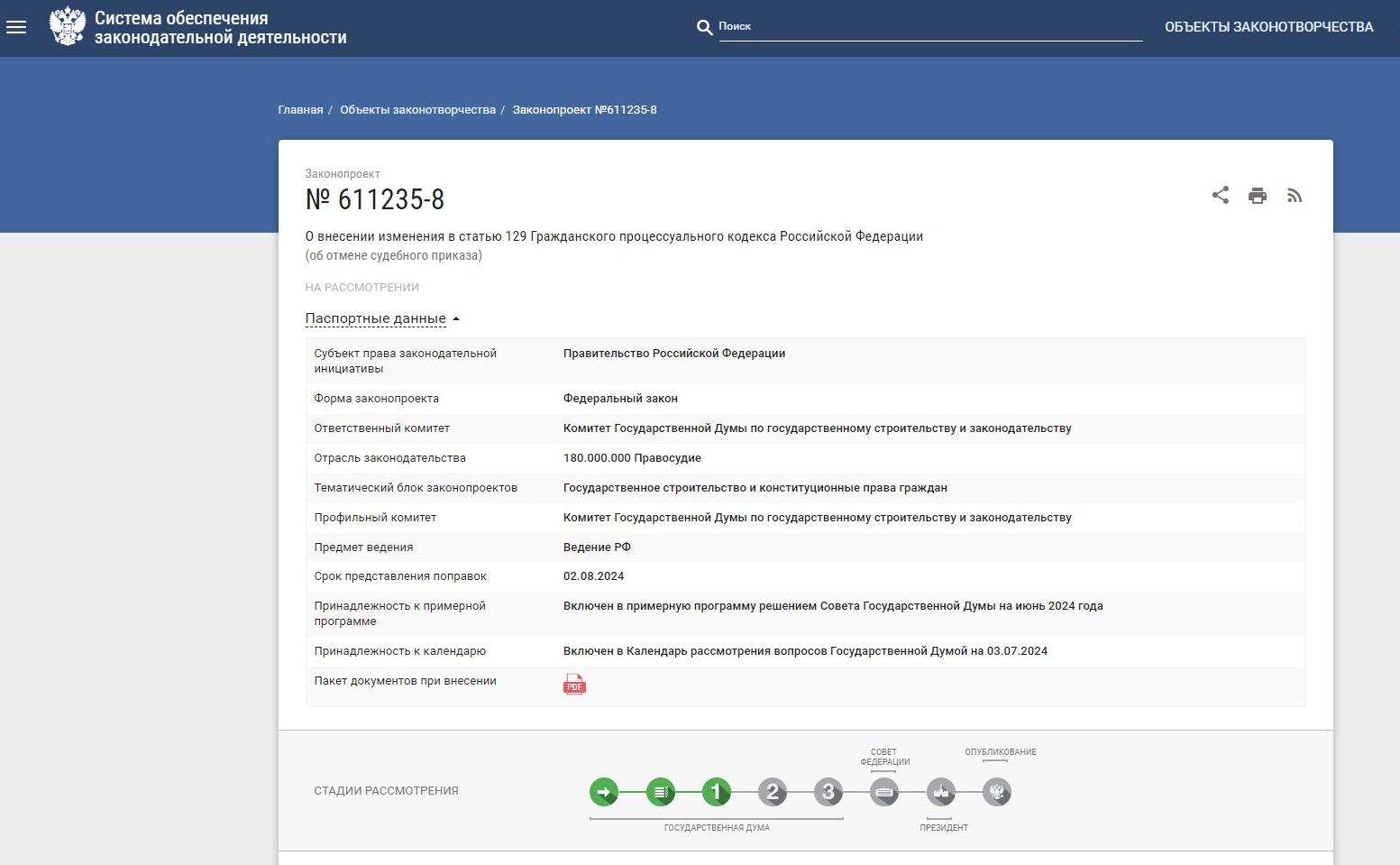Select third reading stage circle 3
This screenshot has width=1400, height=865.
828,792
